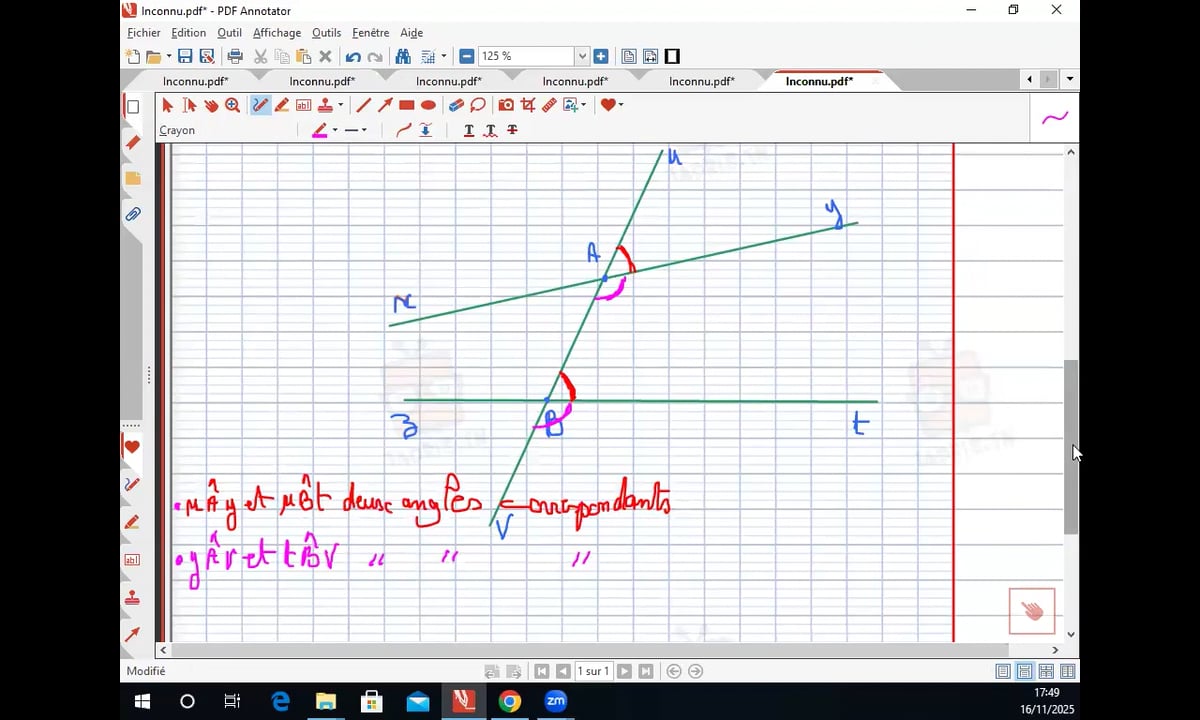Screen dimensions: 1200x720
Task: Create a new document with the New icon
Action: point(133,57)
